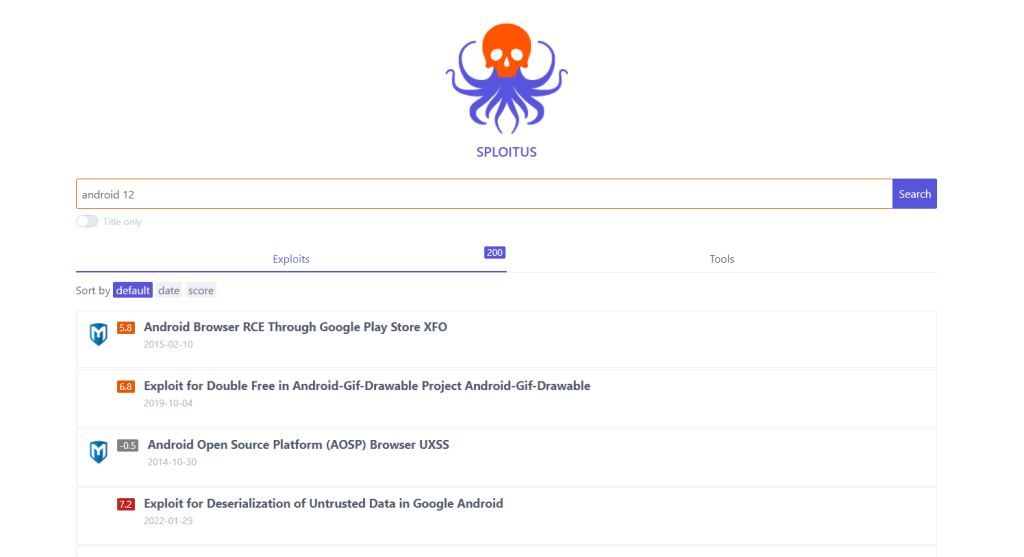
Task: Open Deserialization of Untrusted Data exploit
Action: point(323,504)
